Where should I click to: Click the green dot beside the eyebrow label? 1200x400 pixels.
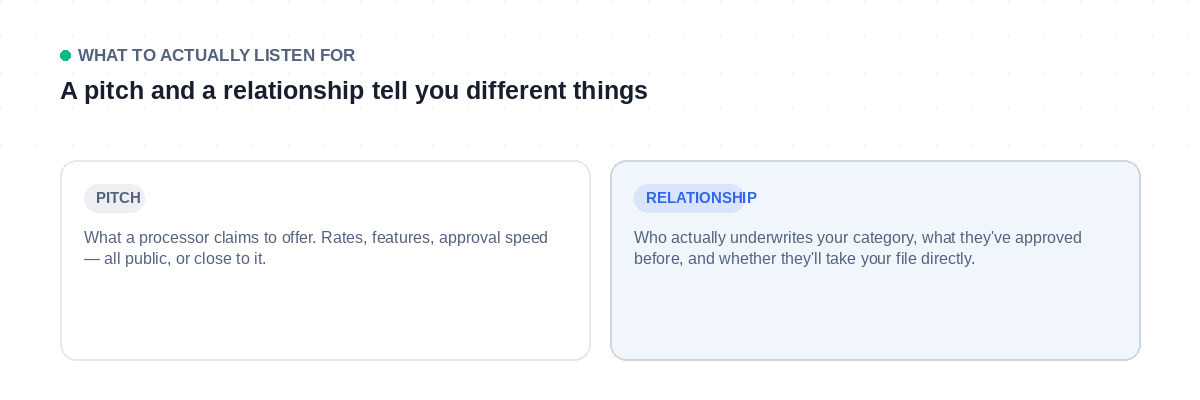[x=65, y=56]
